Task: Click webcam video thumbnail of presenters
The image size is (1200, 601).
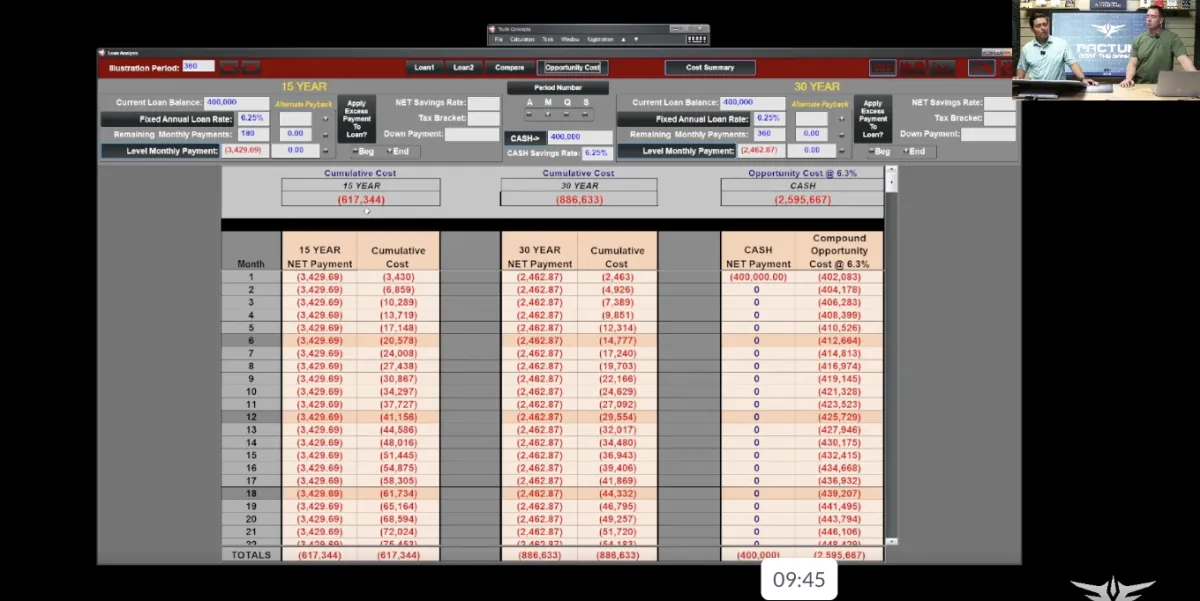Action: coord(1106,49)
